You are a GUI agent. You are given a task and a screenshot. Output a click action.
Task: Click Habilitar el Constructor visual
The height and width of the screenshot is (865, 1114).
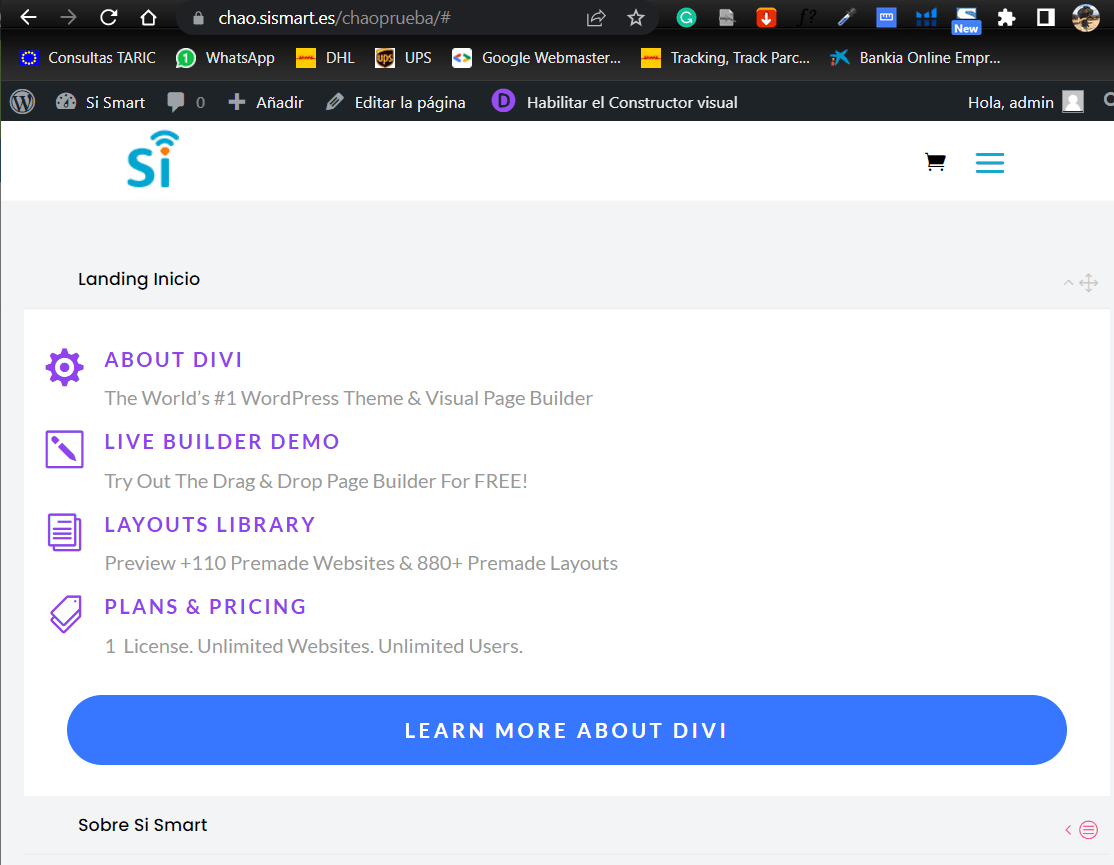[x=615, y=102]
